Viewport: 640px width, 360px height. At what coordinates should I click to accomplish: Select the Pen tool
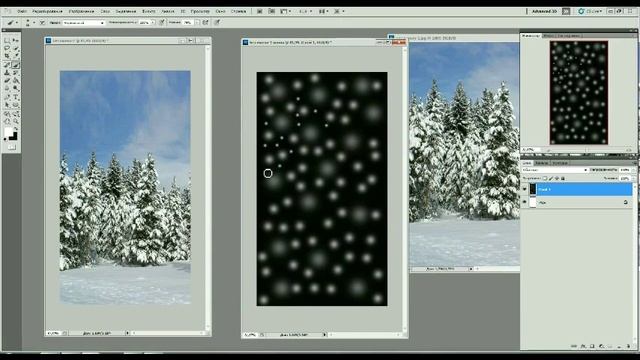point(7,97)
